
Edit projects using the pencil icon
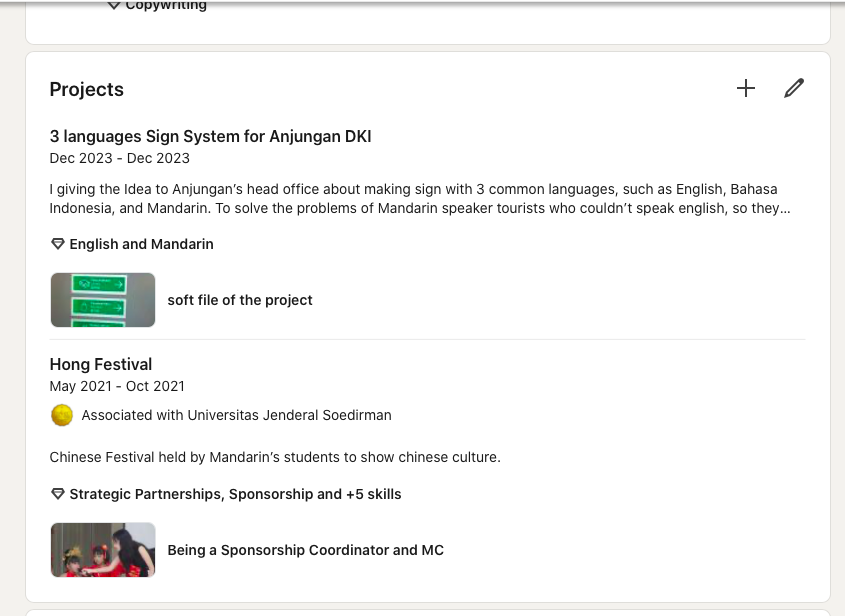click(794, 88)
